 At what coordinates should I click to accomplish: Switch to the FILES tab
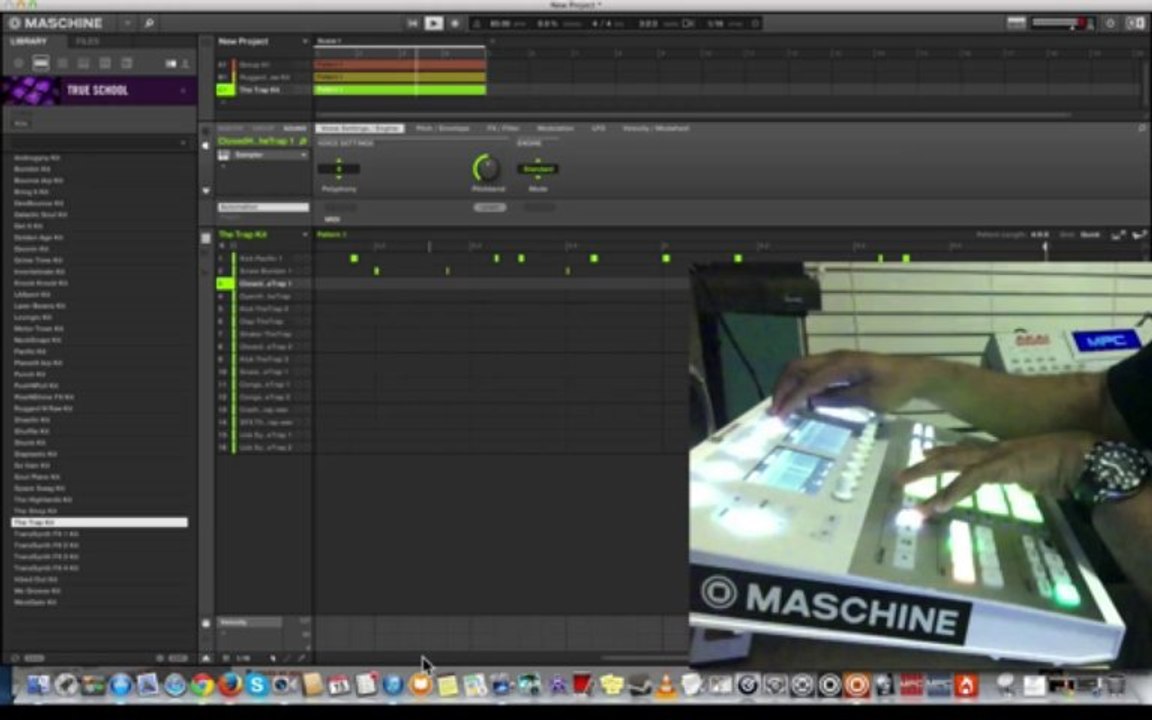87,41
